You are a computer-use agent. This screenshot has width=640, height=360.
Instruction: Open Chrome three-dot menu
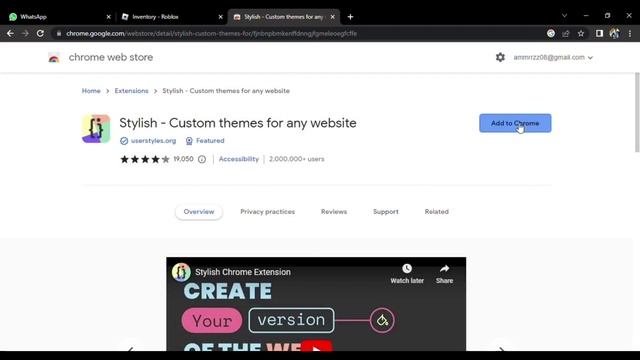pyautogui.click(x=630, y=33)
